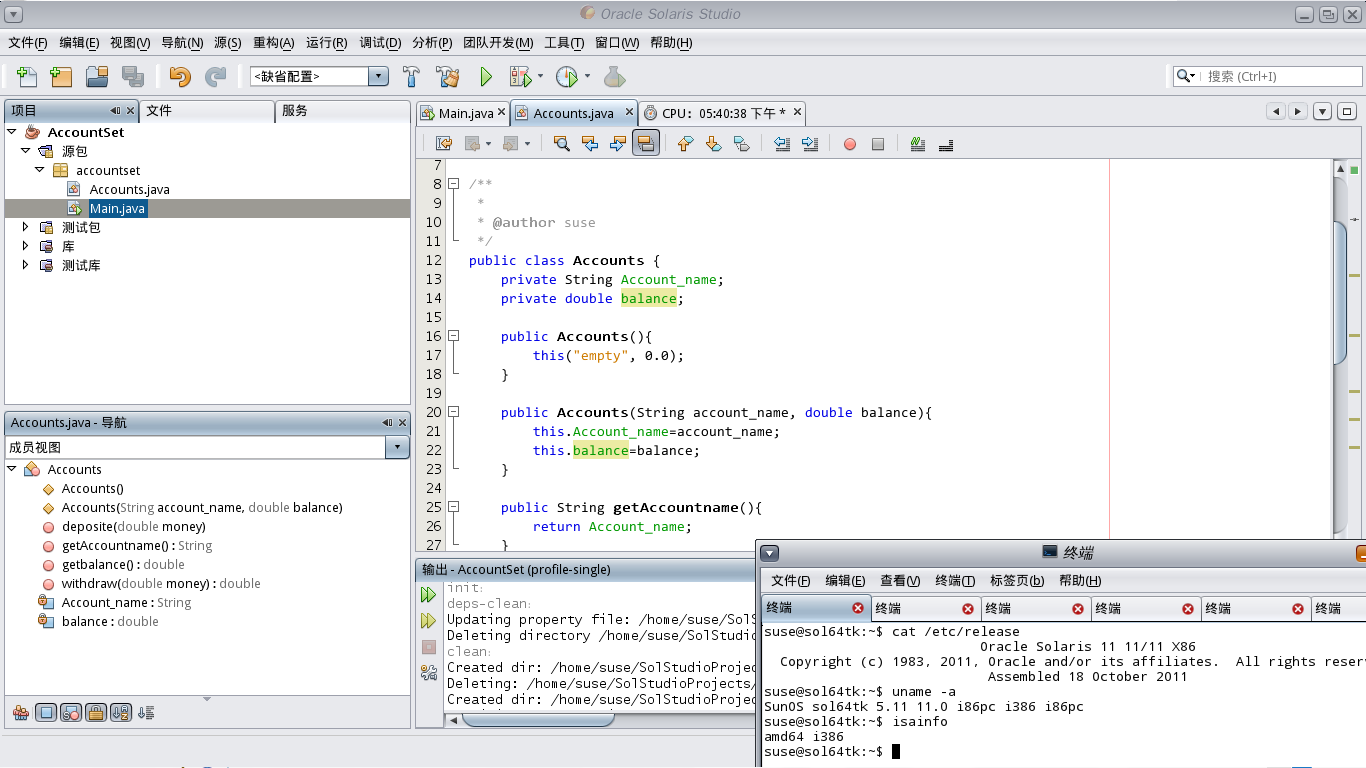Shift the line right in editor toolbar
The image size is (1366, 768).
(x=810, y=144)
